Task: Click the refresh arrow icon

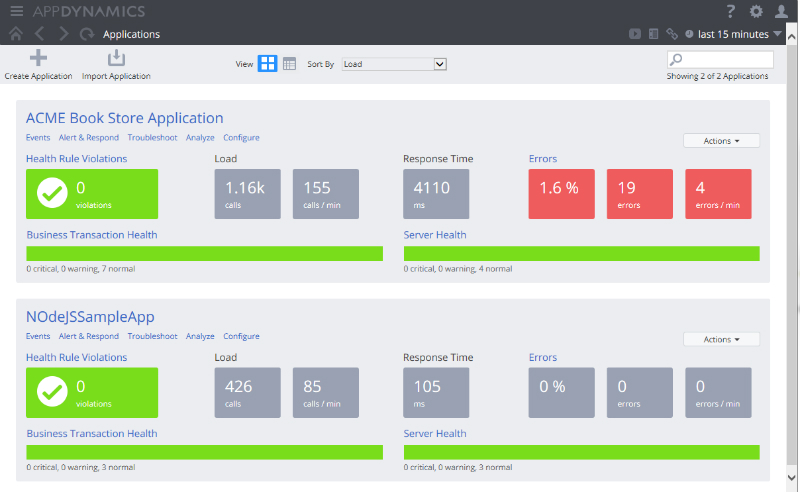Action: coord(87,34)
